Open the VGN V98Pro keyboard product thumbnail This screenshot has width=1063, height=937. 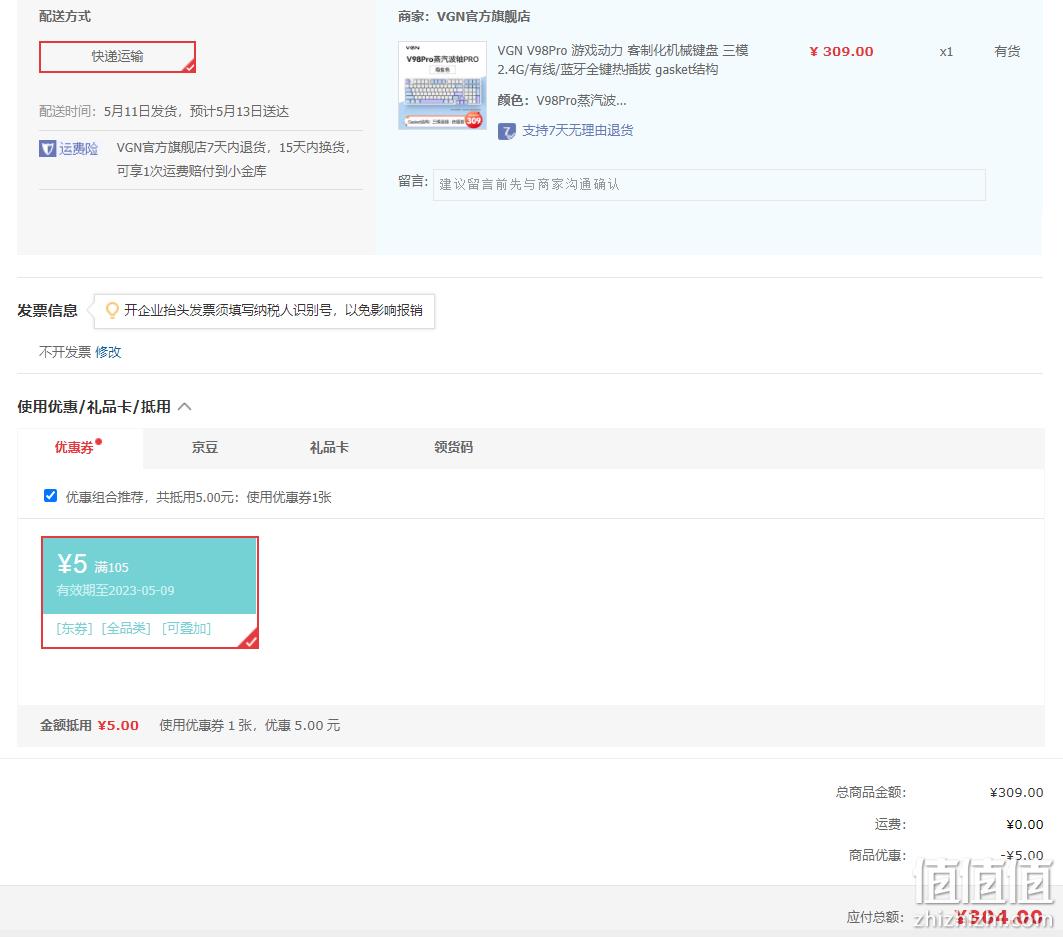coord(442,85)
